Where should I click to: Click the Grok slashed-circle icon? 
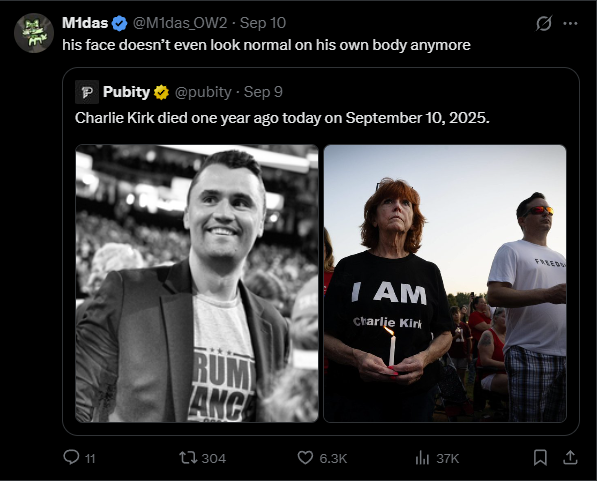(543, 24)
